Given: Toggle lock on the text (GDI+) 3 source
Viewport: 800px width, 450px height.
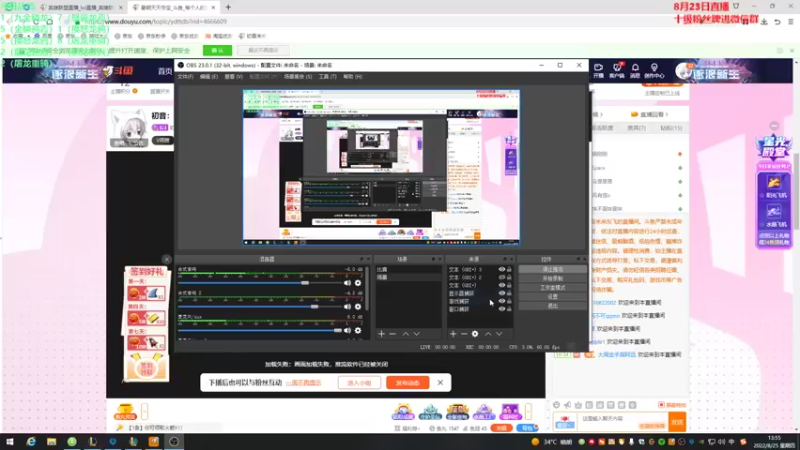Looking at the screenshot, I should [509, 269].
